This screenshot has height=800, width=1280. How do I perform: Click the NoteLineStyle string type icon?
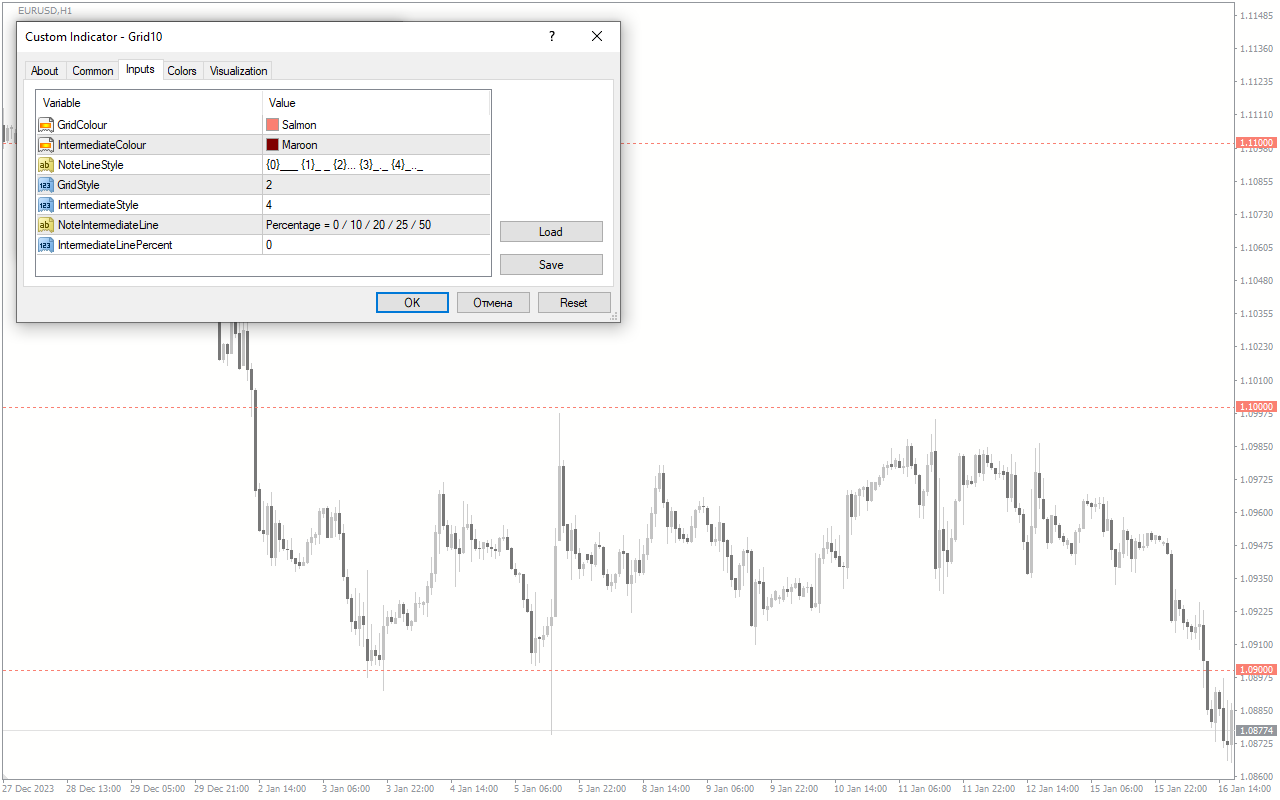[x=45, y=165]
